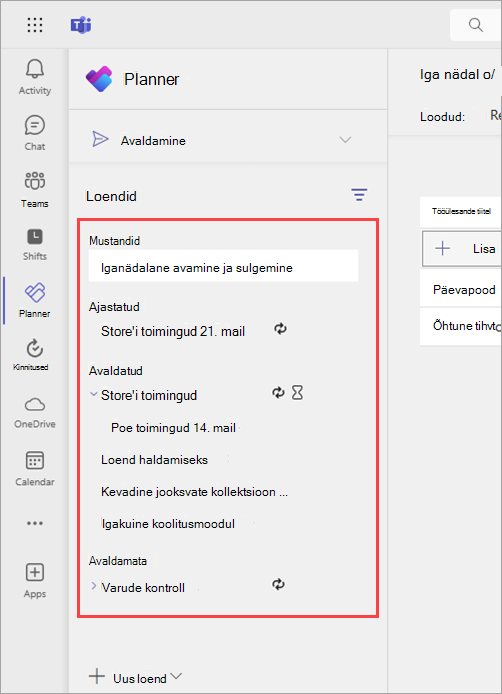Click the Uus loend plus button
The width and height of the screenshot is (502, 694).
(97, 677)
